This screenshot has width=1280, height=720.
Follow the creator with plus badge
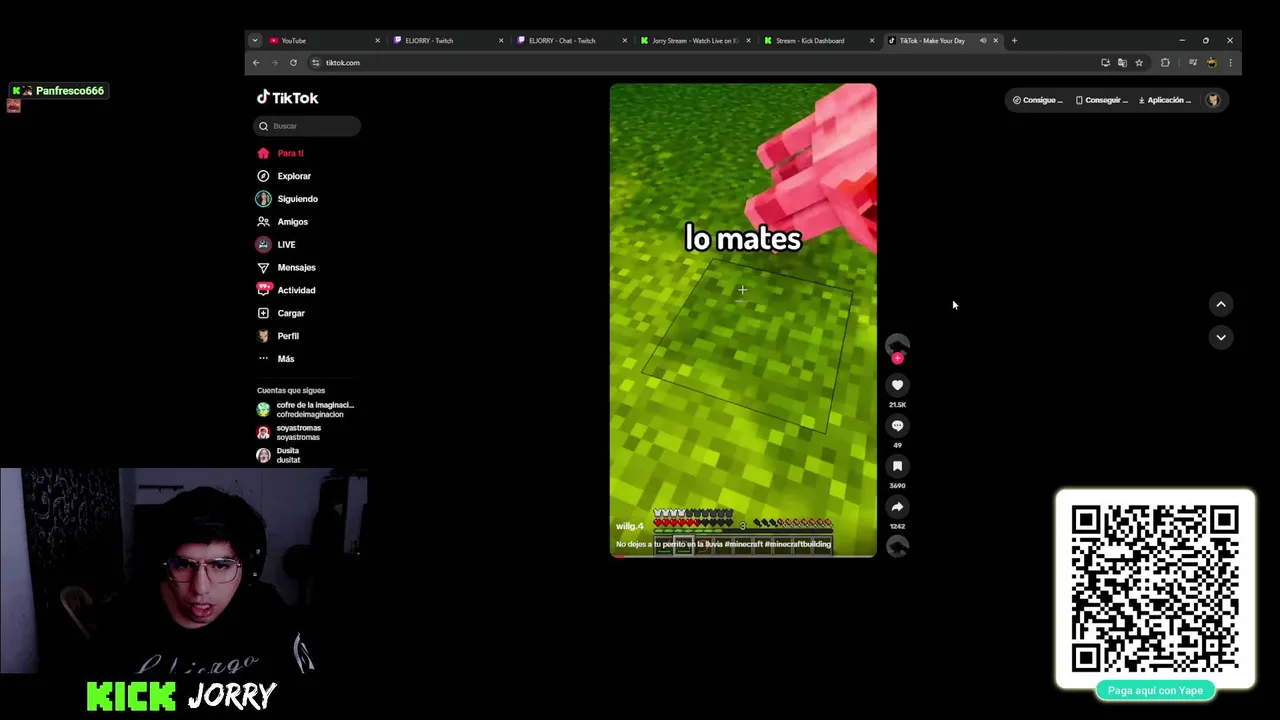pos(897,358)
